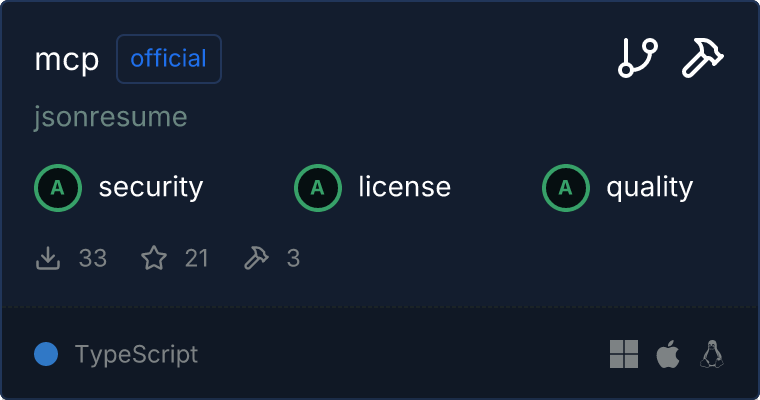Click the downloads icon
The width and height of the screenshot is (760, 400).
pos(48,259)
